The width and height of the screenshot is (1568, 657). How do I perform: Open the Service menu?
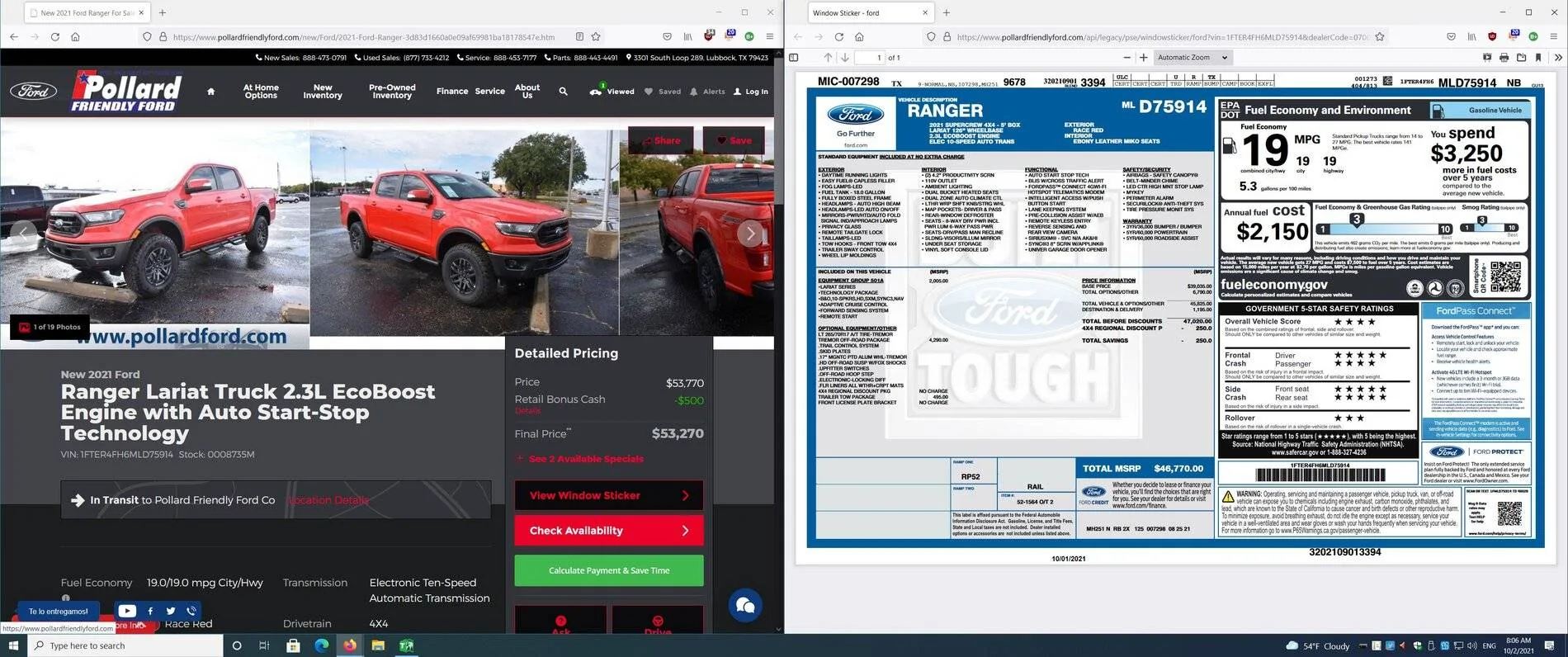(x=489, y=92)
